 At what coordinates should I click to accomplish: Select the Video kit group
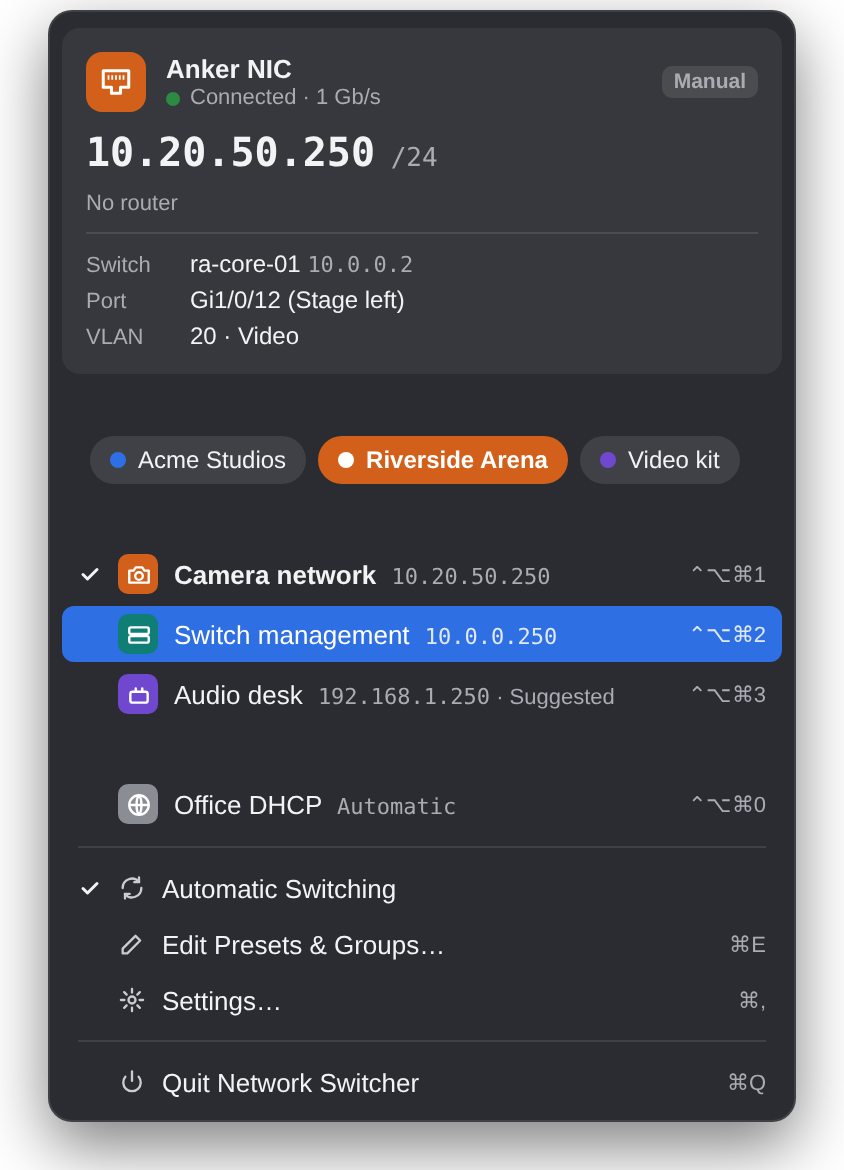point(660,460)
